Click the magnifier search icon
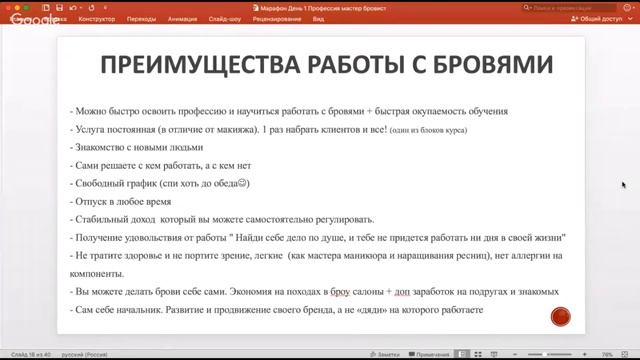Image resolution: width=640 pixels, height=360 pixels. tap(527, 8)
